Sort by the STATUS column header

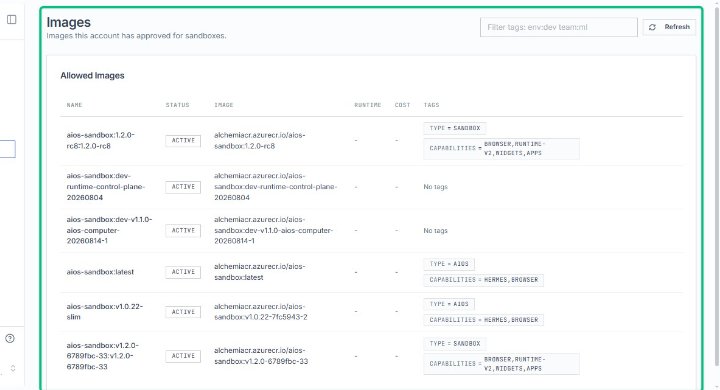point(177,105)
